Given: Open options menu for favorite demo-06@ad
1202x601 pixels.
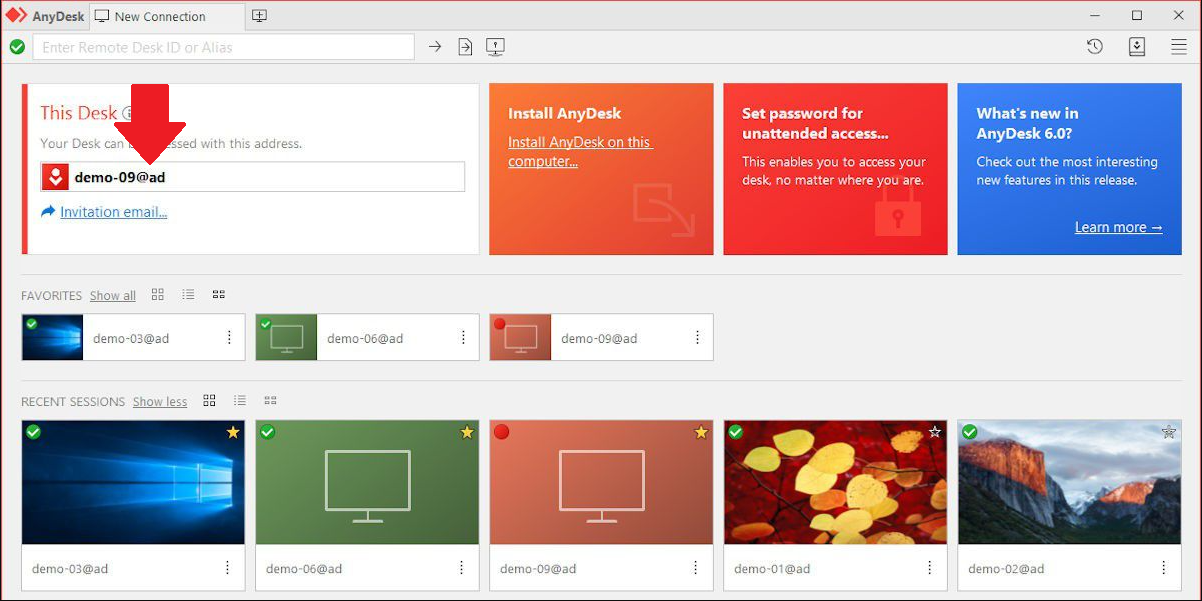Looking at the screenshot, I should click(x=463, y=338).
